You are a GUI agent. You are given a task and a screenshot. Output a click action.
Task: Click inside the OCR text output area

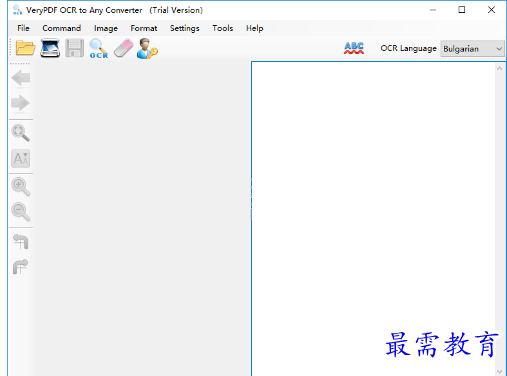point(373,218)
